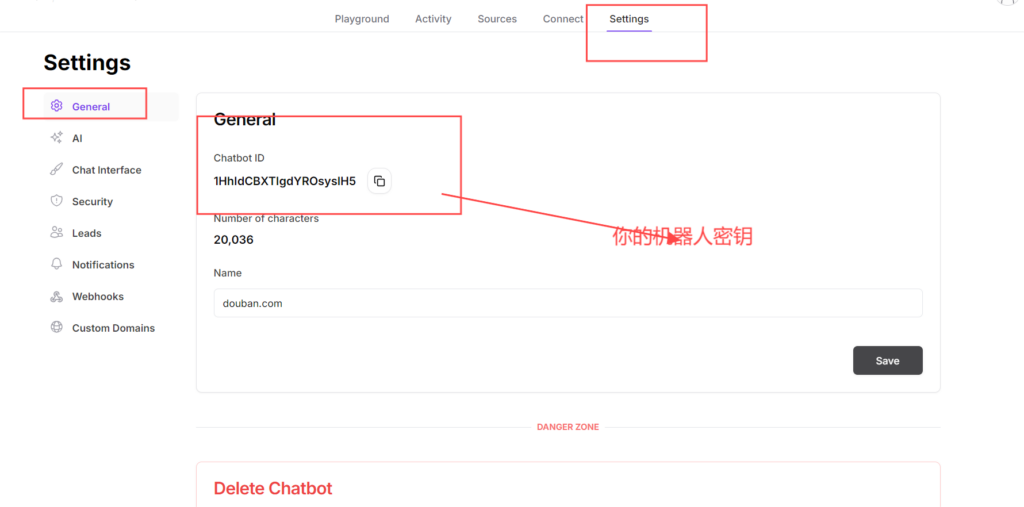The width and height of the screenshot is (1024, 507).
Task: Switch to the Playground tab
Action: coord(362,19)
